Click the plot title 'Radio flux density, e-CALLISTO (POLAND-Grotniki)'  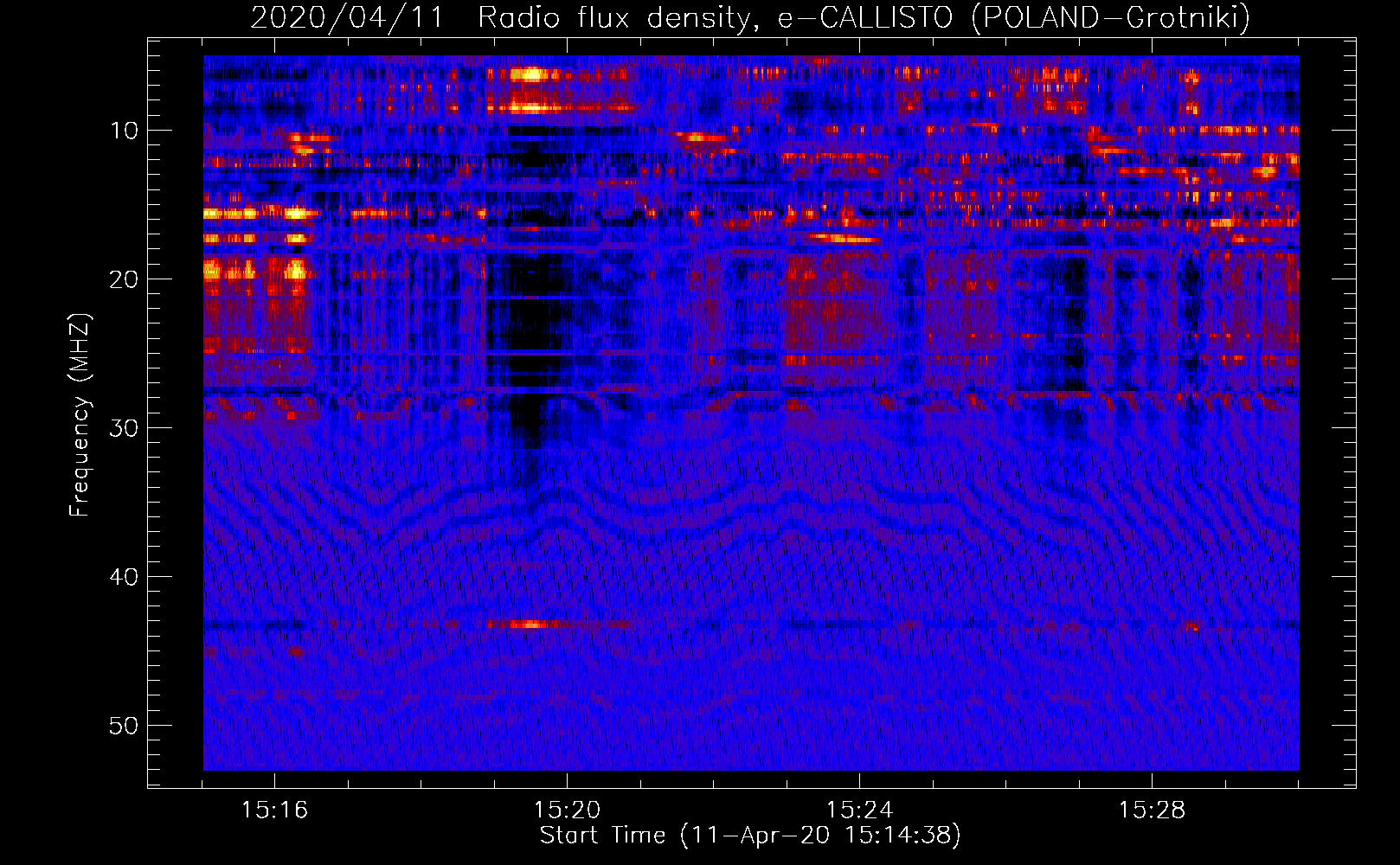[864, 18]
